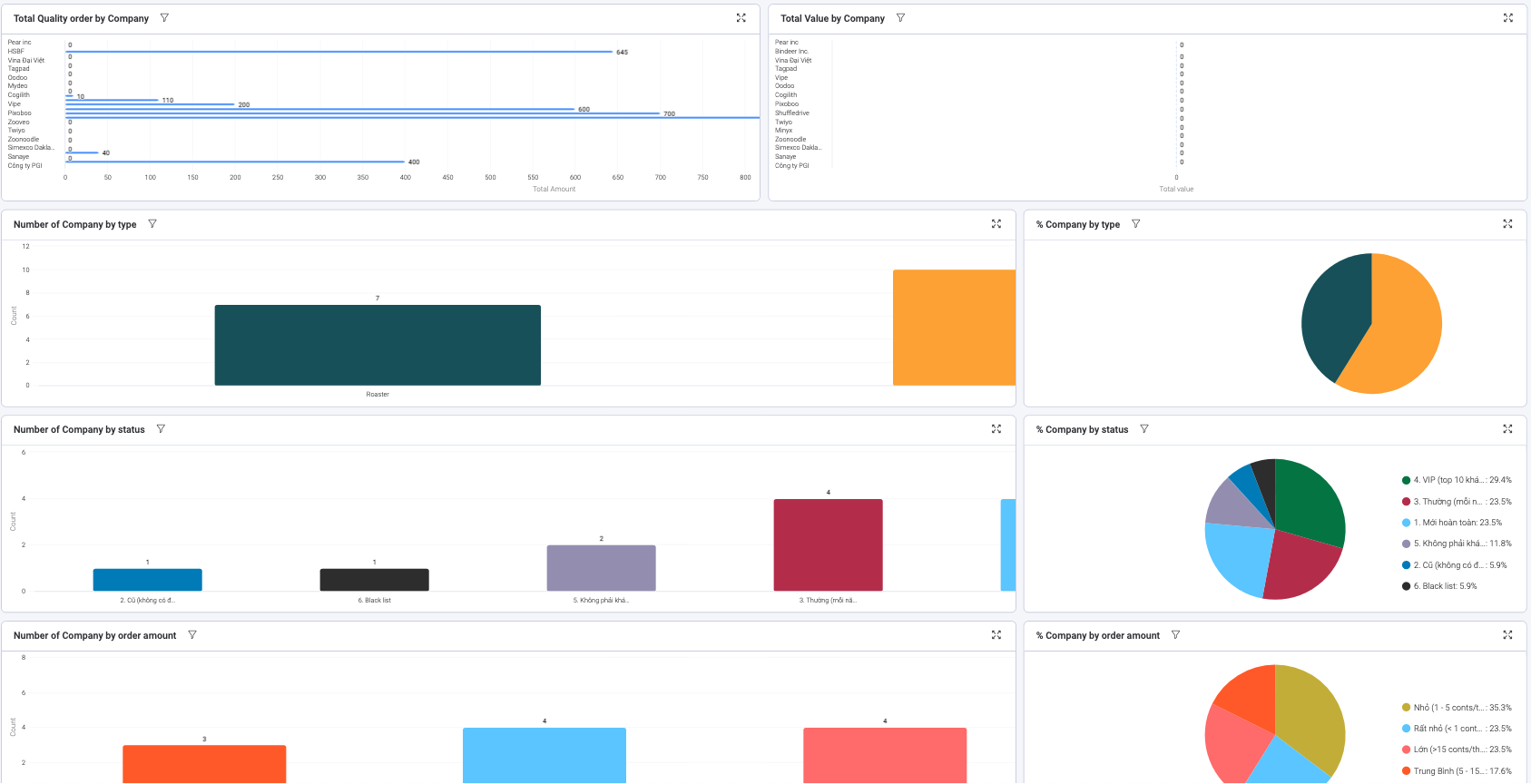Open filter for Total Value by Company

[x=900, y=18]
